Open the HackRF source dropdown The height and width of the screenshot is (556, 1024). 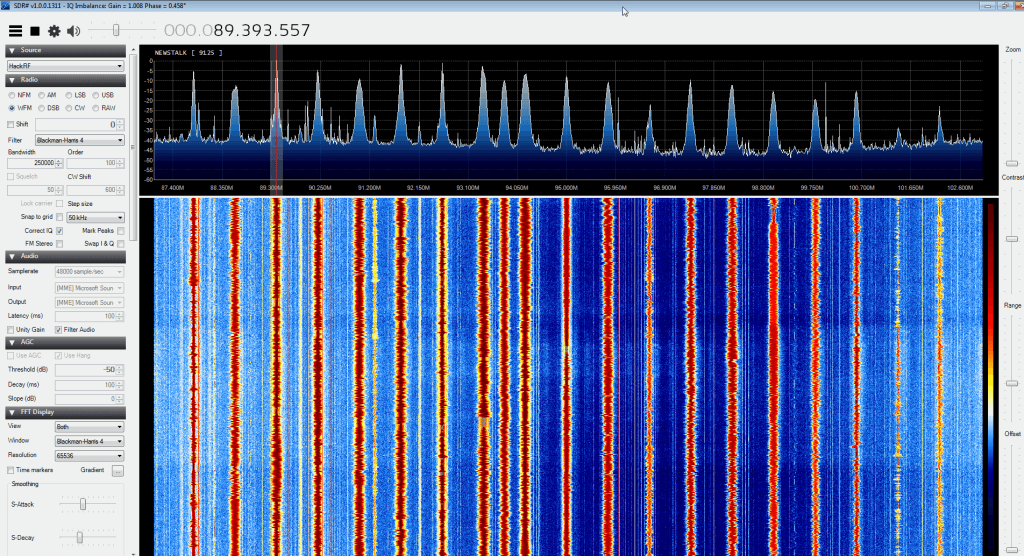(65, 65)
